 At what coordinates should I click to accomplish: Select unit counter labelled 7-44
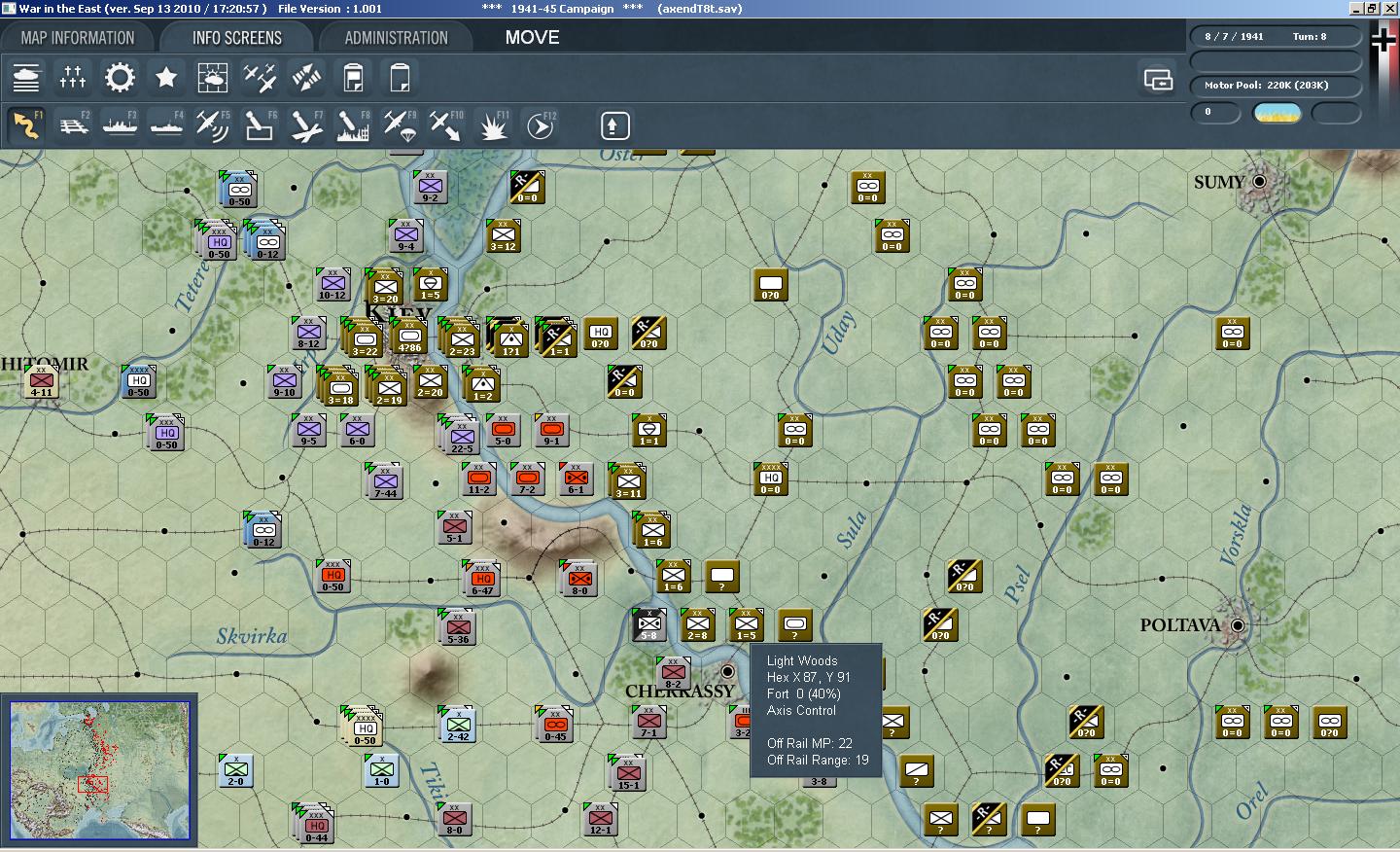384,481
